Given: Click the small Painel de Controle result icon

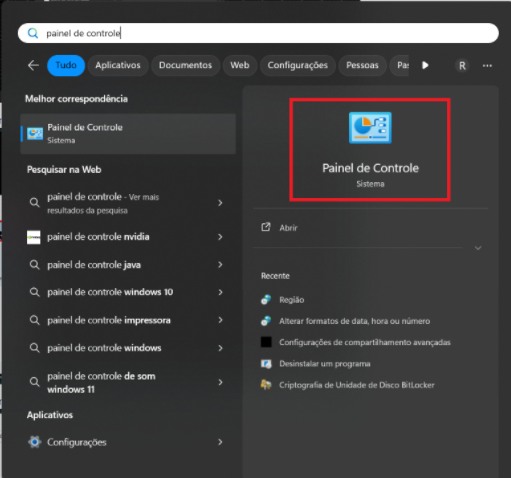Looking at the screenshot, I should pos(35,134).
